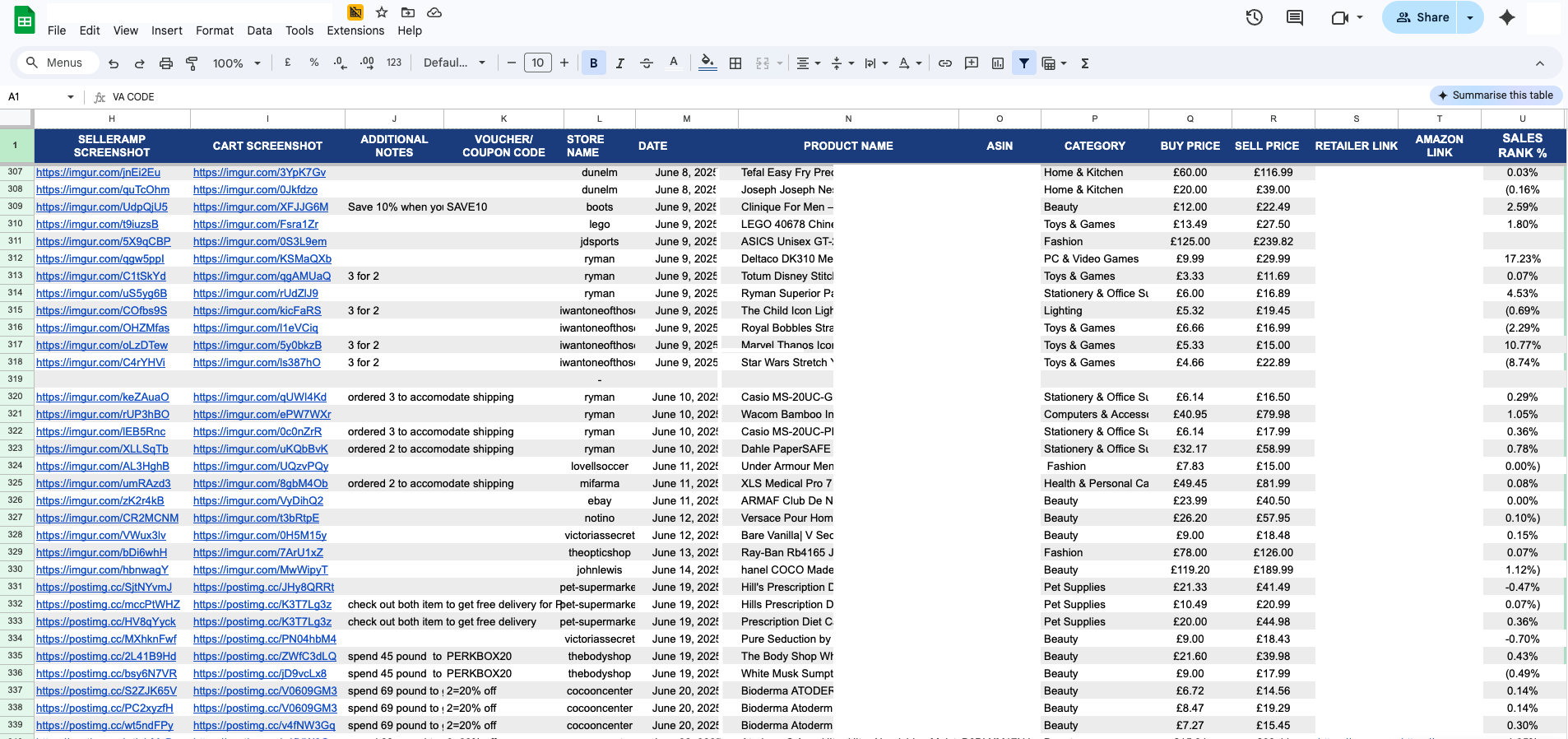Increase decimal places icon
The width and height of the screenshot is (1568, 739).
coord(368,63)
